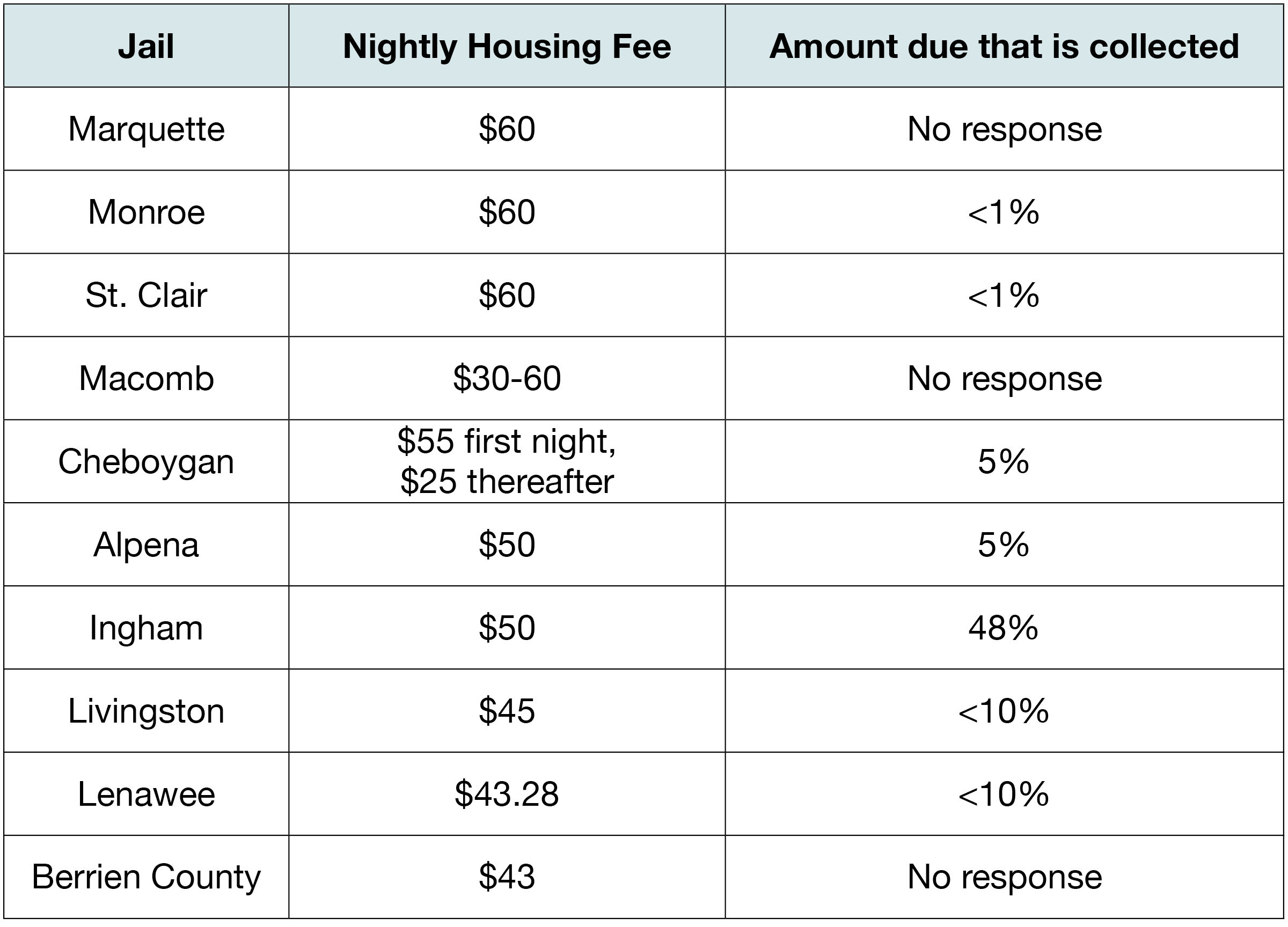Select the Lenawee jail name cell
Image resolution: width=1288 pixels, height=927 pixels.
(146, 793)
